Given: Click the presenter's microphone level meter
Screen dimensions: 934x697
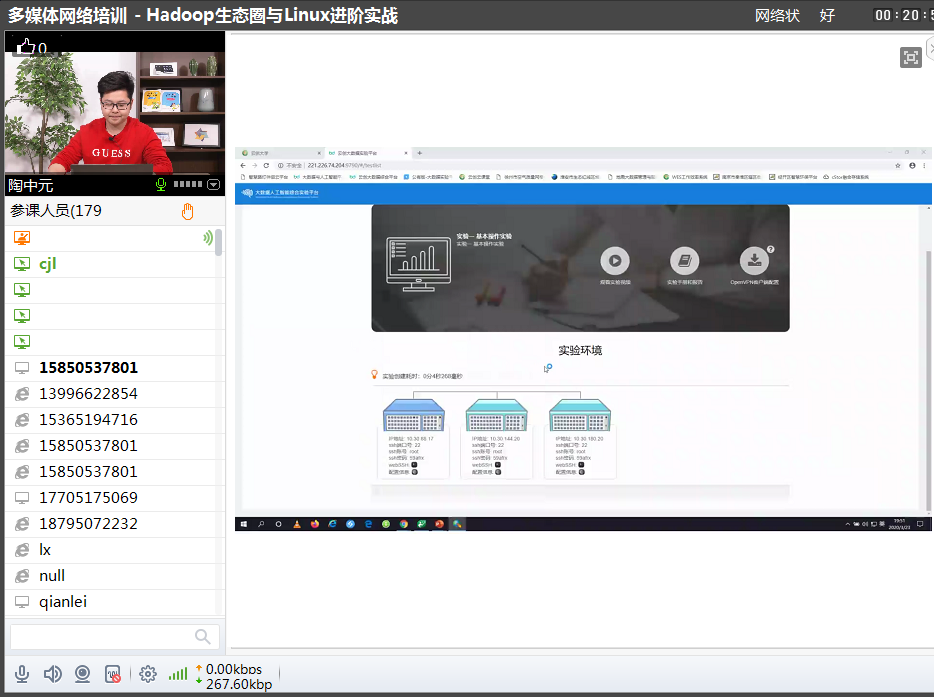Looking at the screenshot, I should (188, 185).
